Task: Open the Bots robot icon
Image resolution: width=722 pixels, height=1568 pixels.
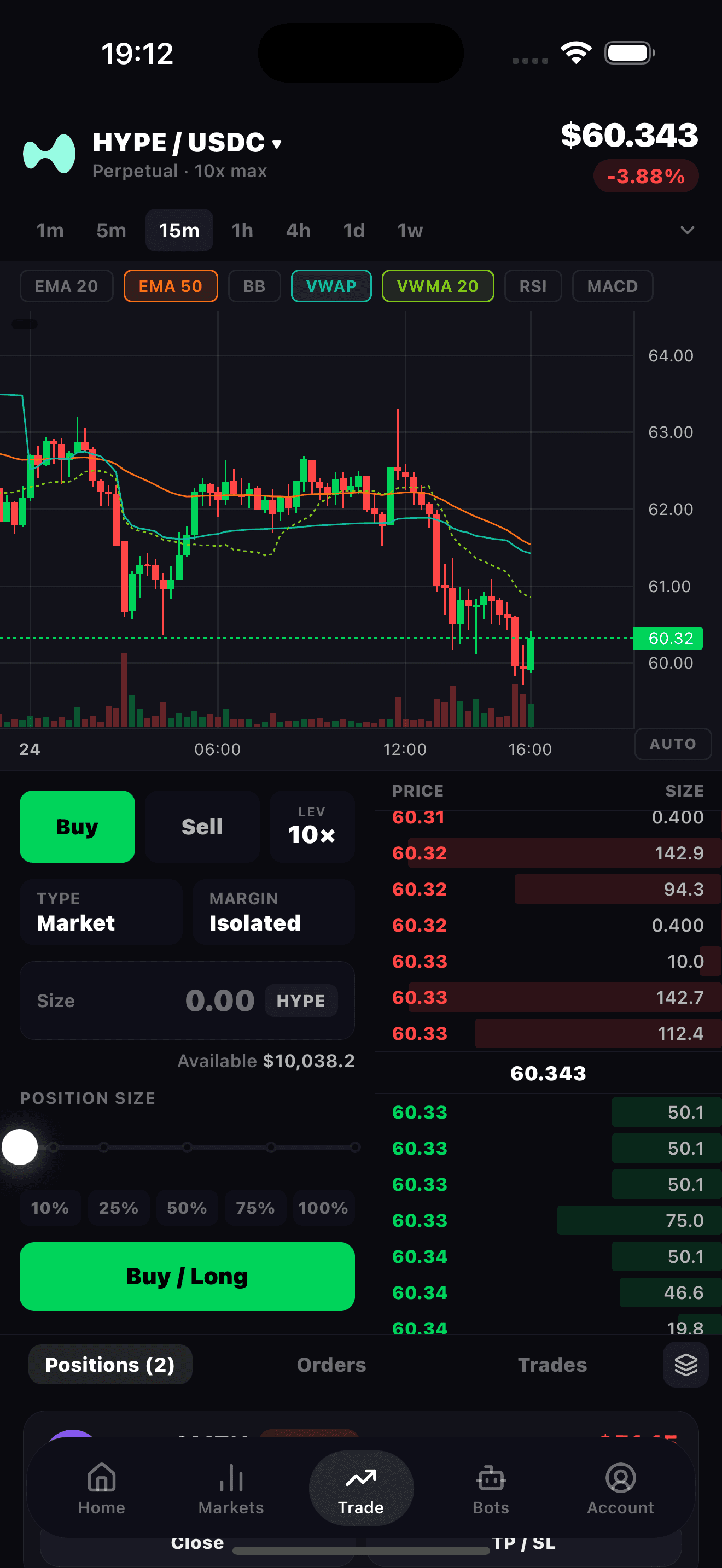Action: pyautogui.click(x=491, y=1477)
